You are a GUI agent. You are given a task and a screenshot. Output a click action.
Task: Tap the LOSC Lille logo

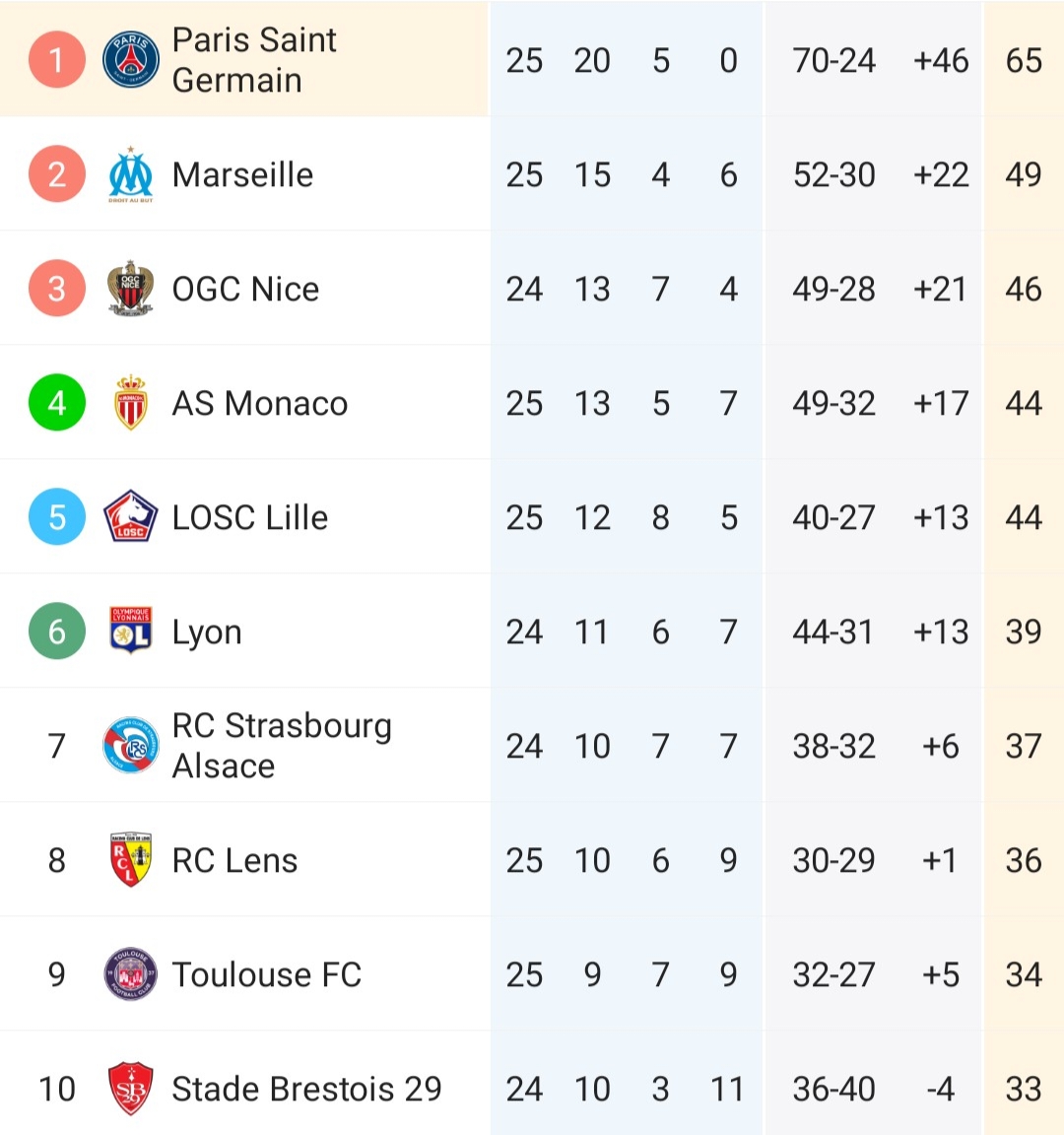(x=131, y=517)
